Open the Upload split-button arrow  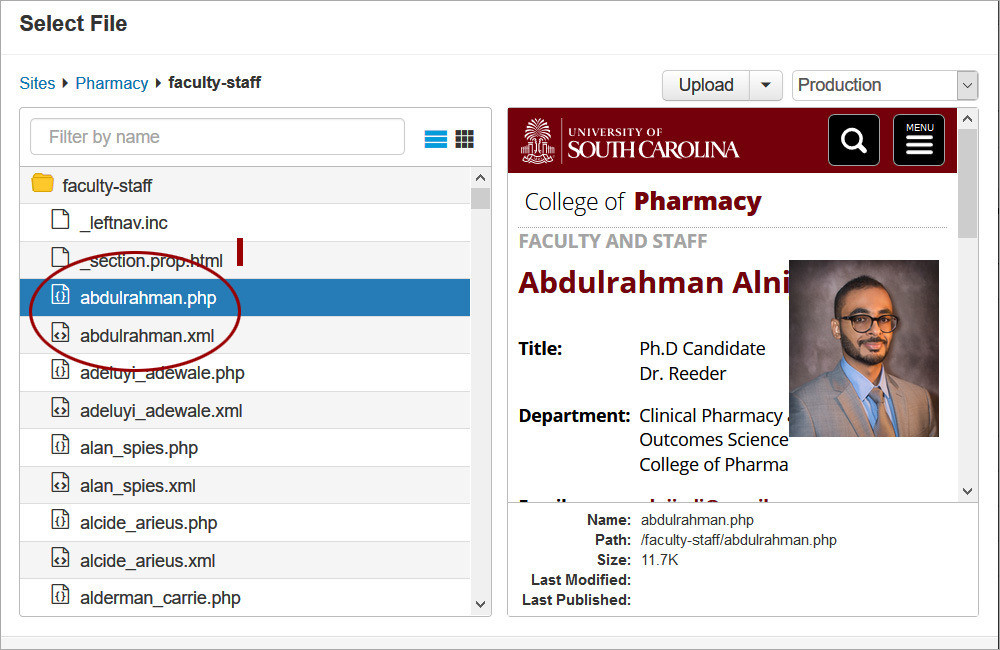coord(766,85)
